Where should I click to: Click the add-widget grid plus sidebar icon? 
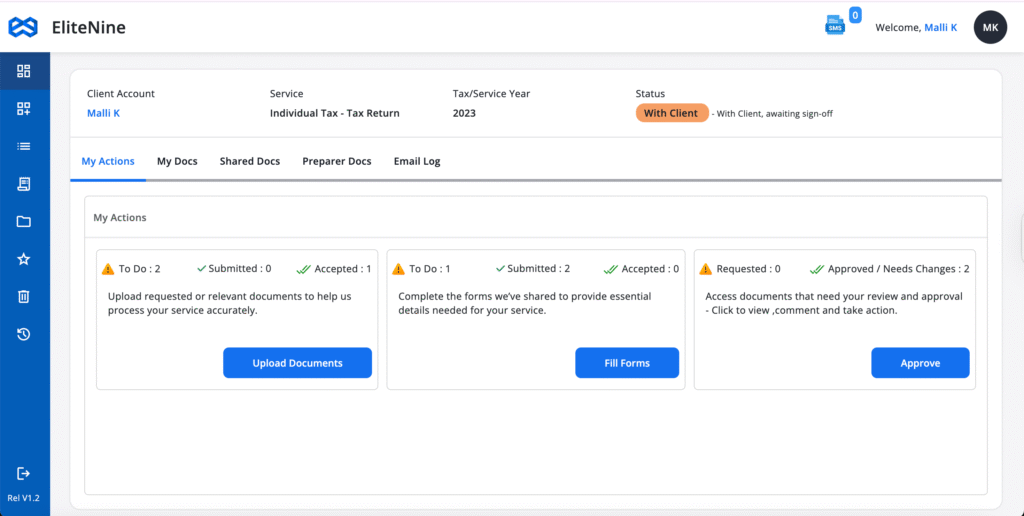pos(24,109)
